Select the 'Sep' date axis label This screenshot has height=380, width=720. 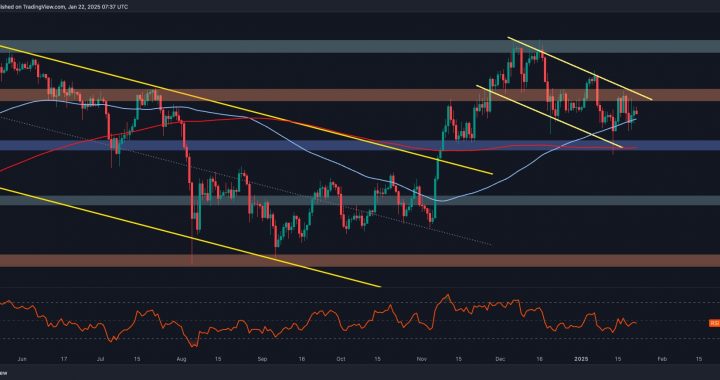[262, 358]
